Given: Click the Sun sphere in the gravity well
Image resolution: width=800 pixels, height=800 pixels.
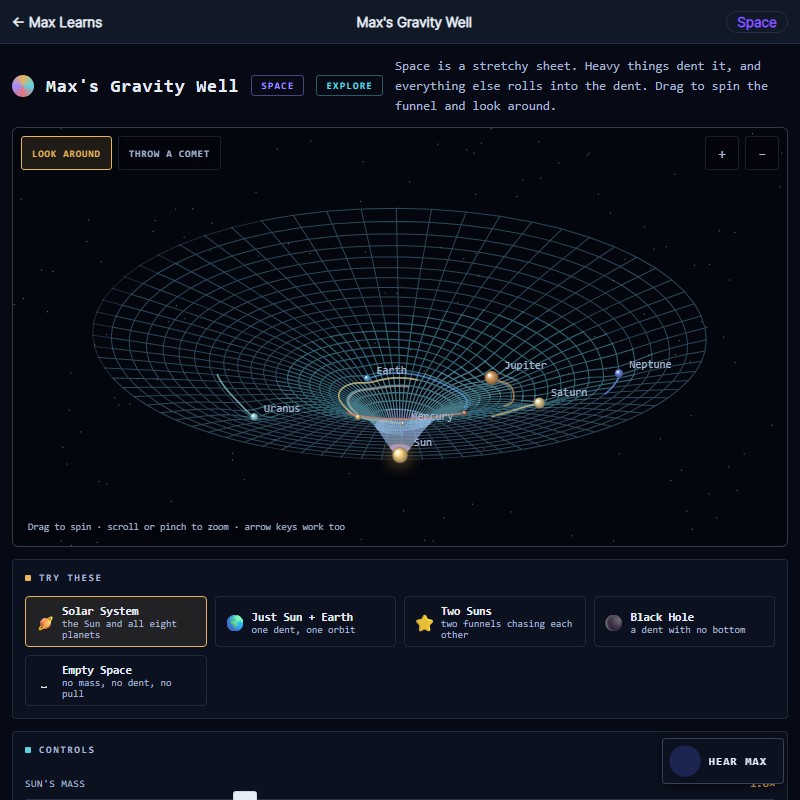Looking at the screenshot, I should pos(400,455).
